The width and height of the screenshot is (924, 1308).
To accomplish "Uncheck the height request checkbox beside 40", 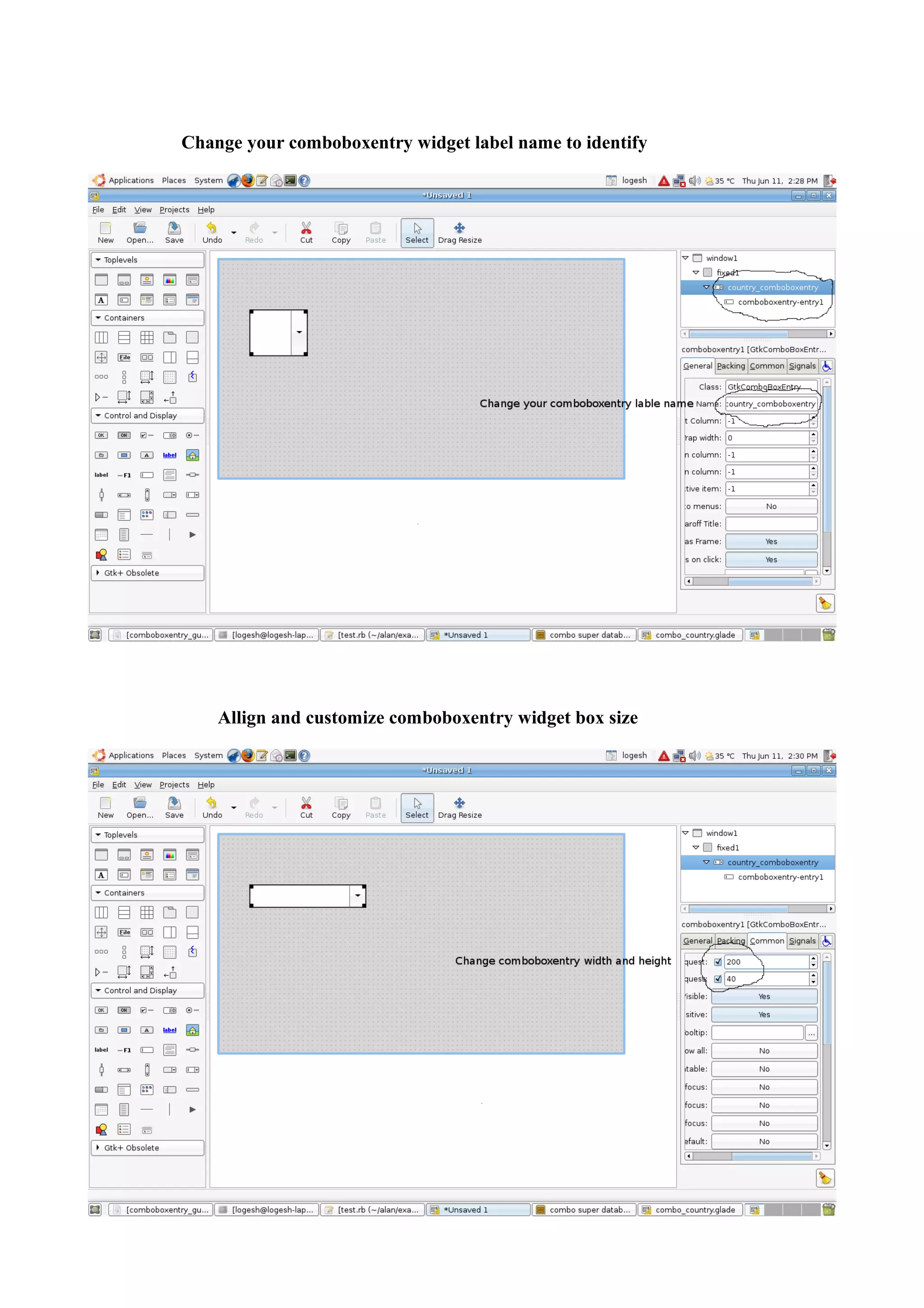I will pyautogui.click(x=718, y=979).
